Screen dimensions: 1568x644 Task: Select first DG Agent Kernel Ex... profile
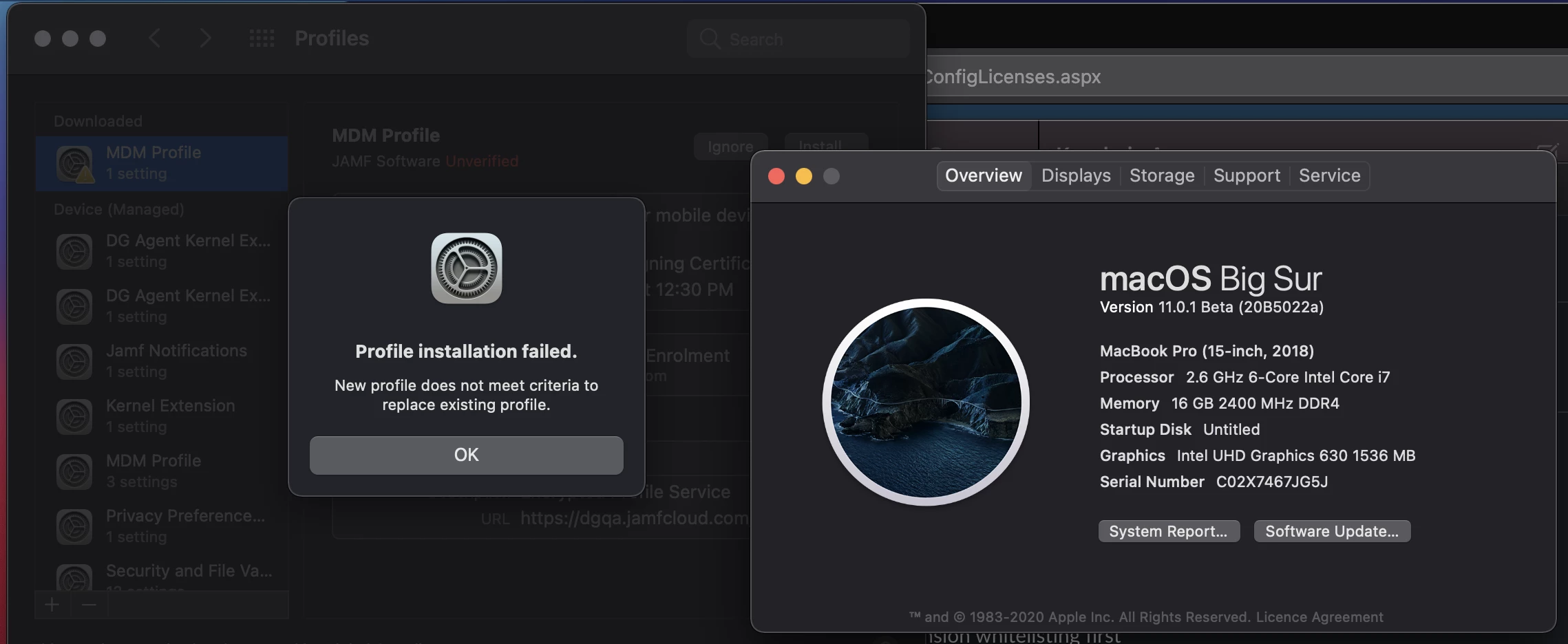(162, 251)
